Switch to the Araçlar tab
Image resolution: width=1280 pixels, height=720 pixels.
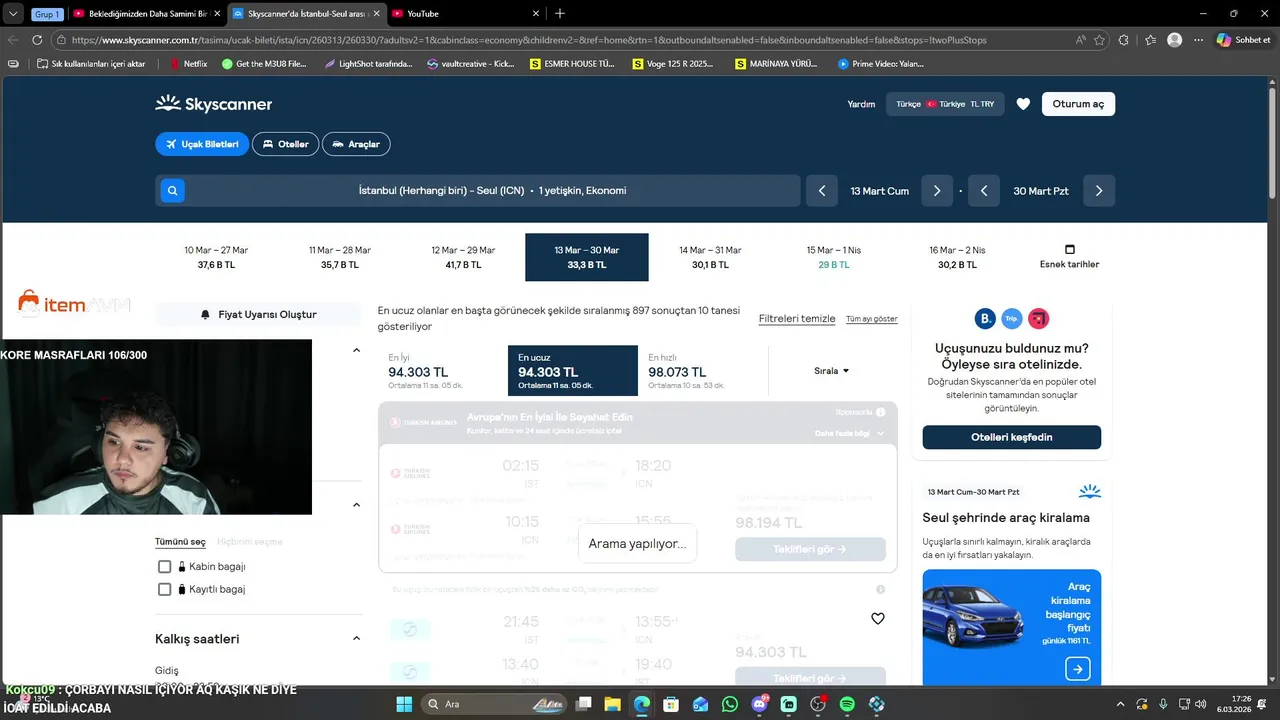pos(356,144)
